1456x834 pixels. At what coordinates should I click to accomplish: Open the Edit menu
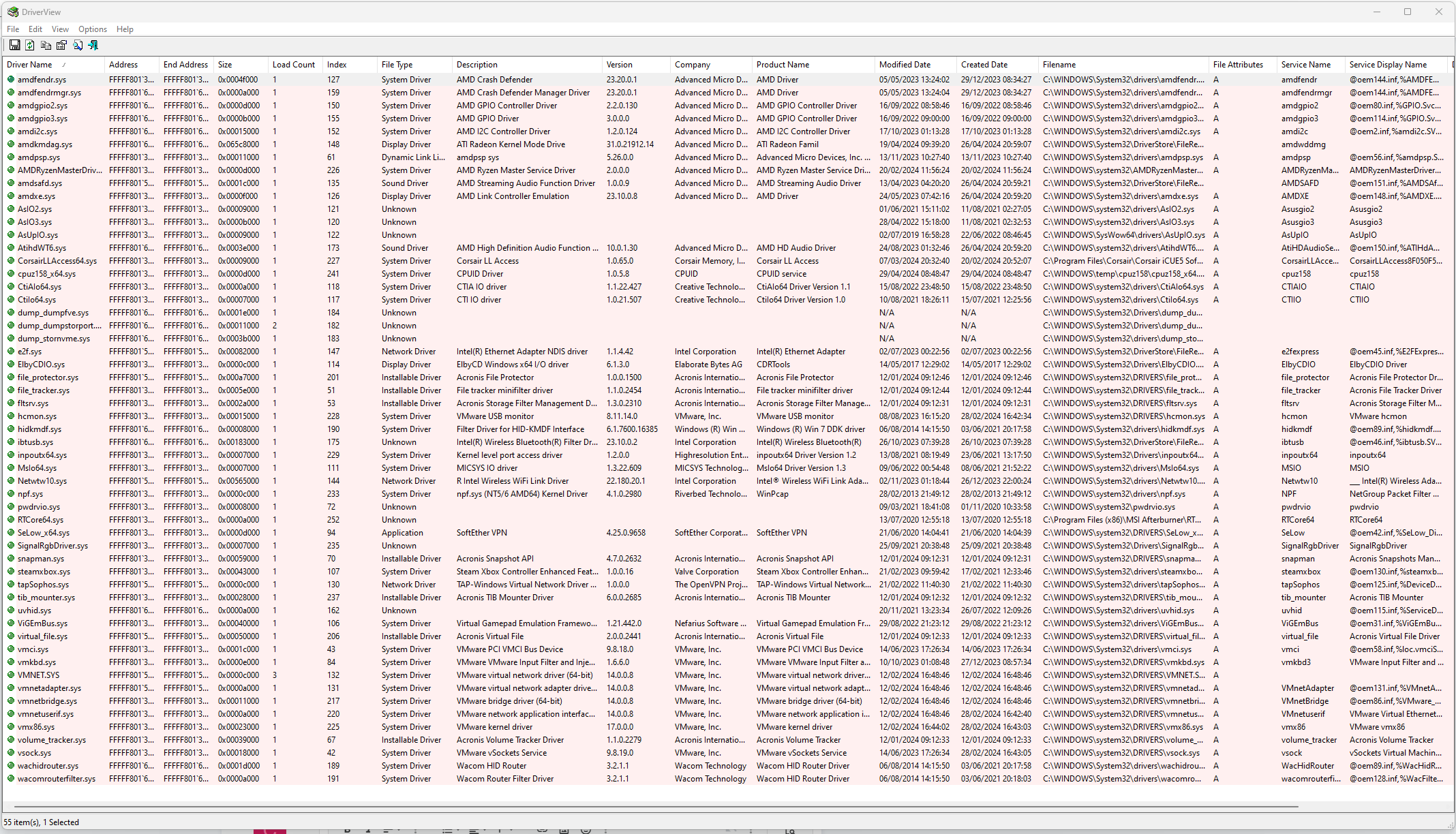[35, 29]
